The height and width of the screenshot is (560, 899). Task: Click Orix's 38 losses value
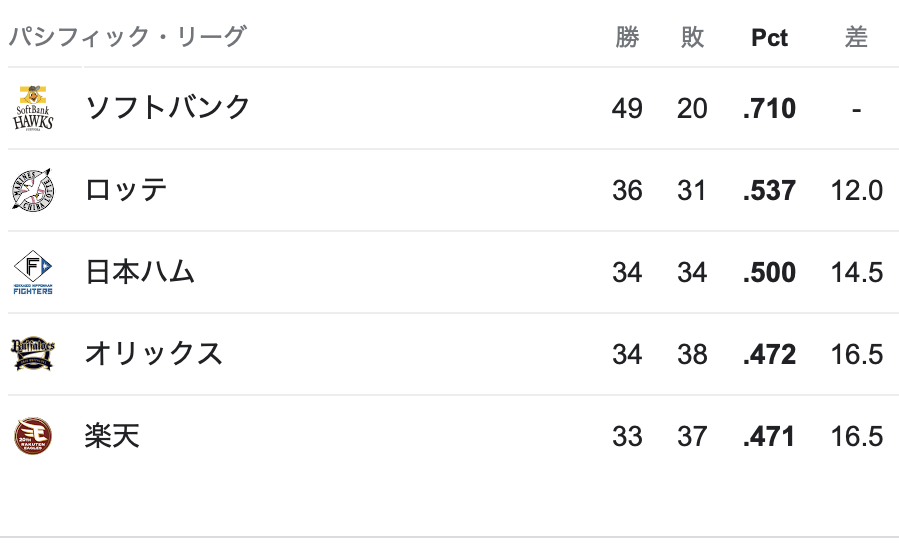pyautogui.click(x=692, y=354)
